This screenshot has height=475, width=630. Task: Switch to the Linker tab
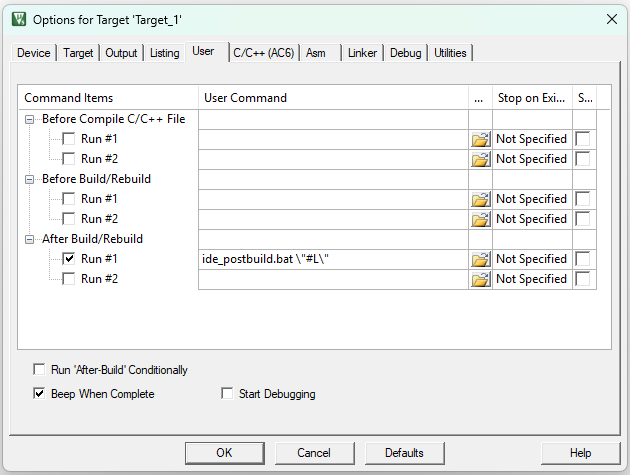click(x=362, y=53)
